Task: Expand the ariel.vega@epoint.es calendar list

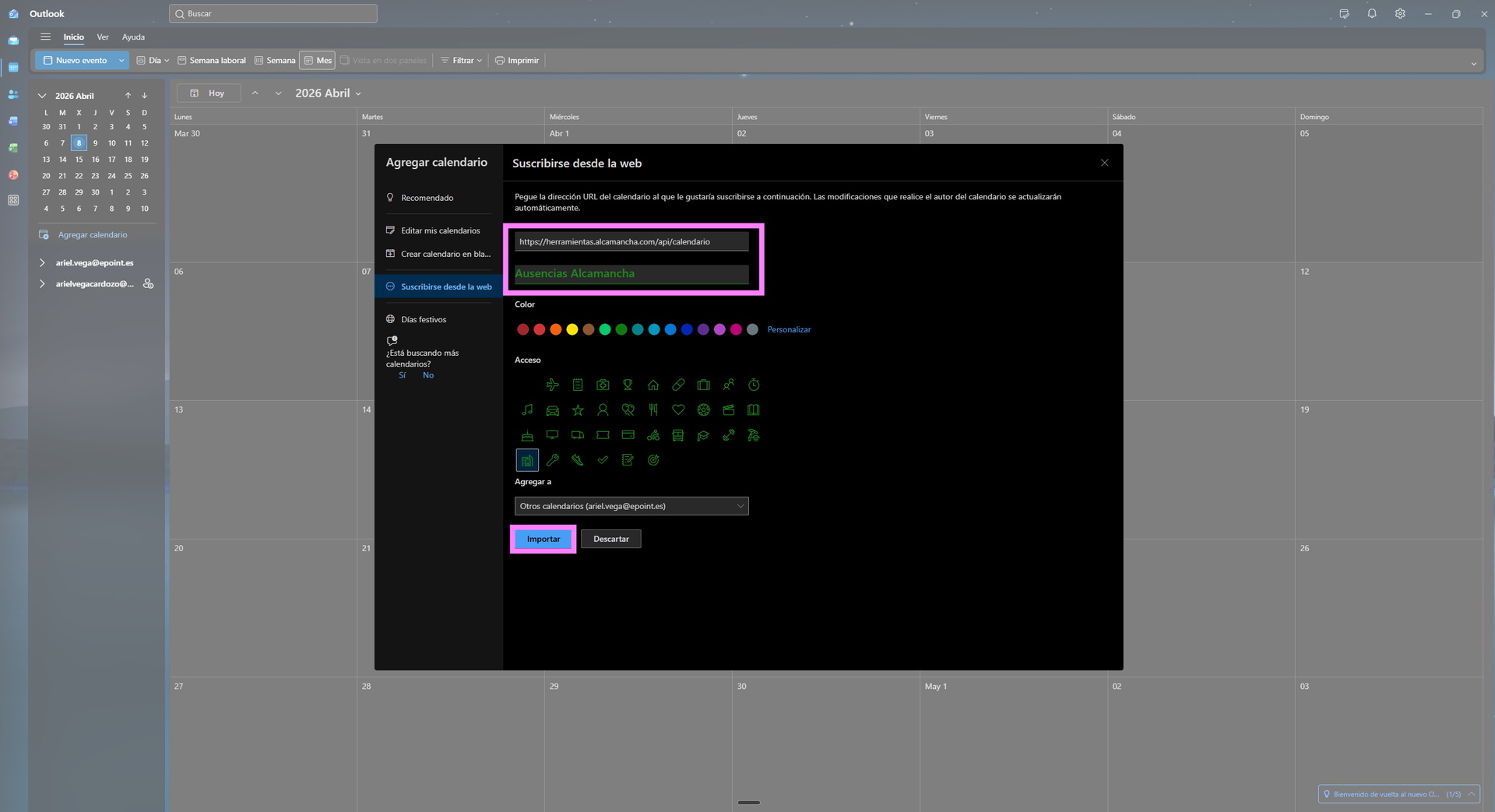Action: tap(42, 263)
